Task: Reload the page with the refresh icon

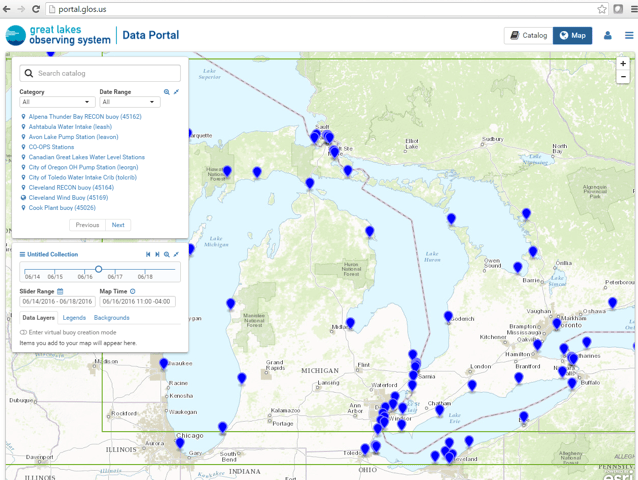Action: point(36,9)
